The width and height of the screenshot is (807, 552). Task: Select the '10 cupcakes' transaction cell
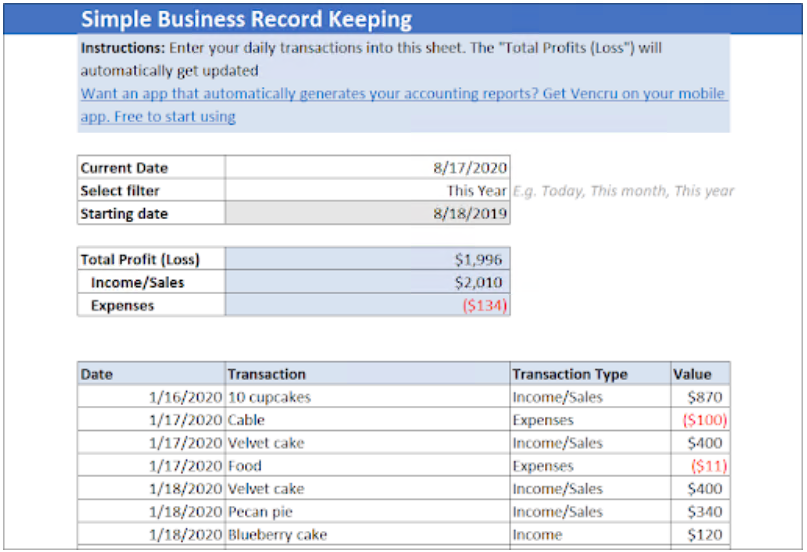click(x=270, y=397)
